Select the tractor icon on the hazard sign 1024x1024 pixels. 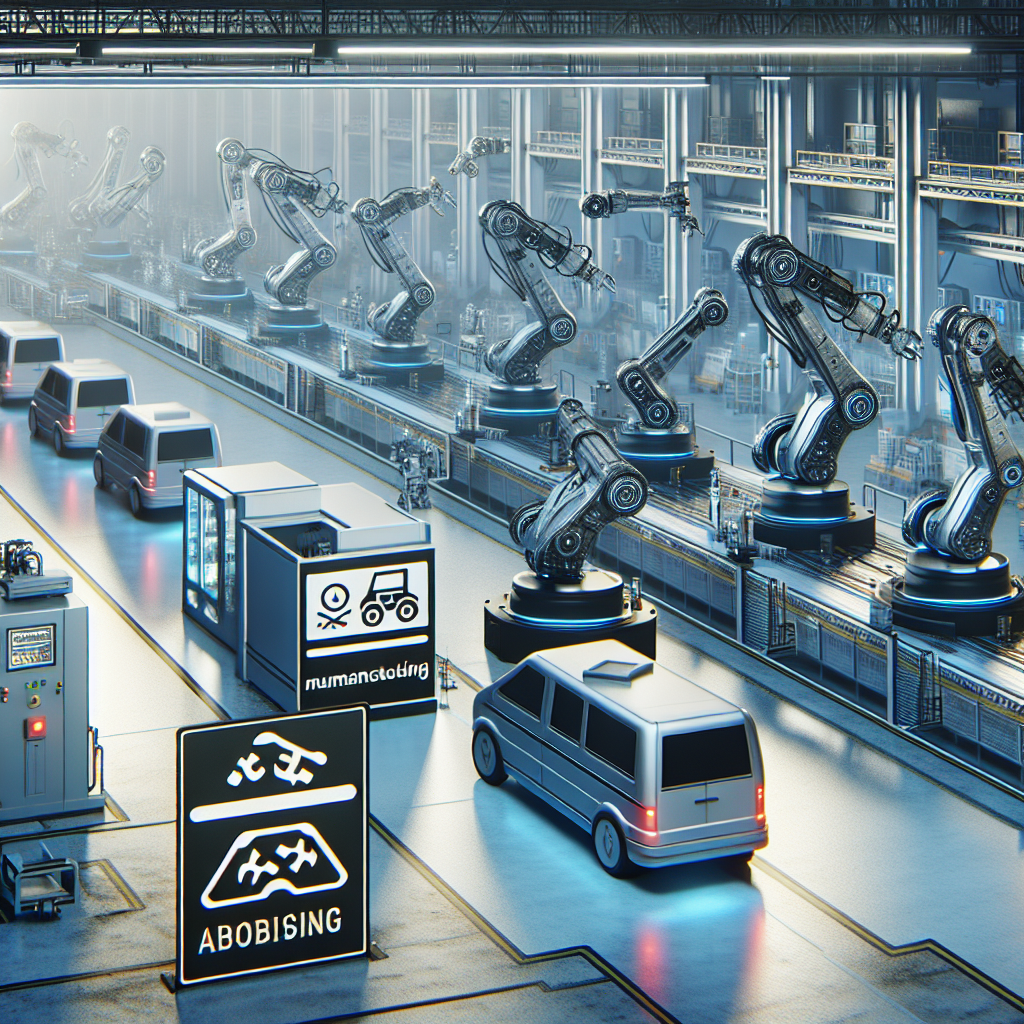coord(389,599)
